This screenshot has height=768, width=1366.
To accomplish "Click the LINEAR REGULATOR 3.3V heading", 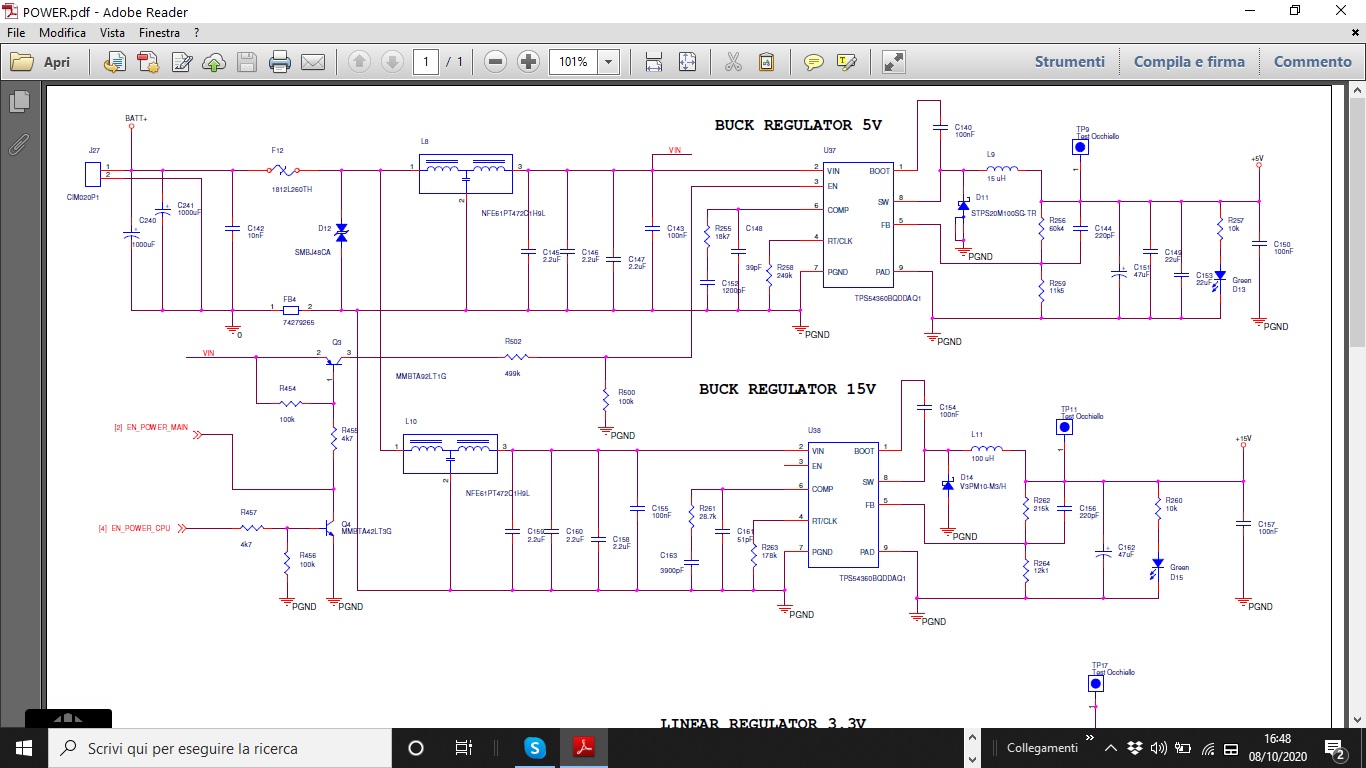I will (x=763, y=723).
